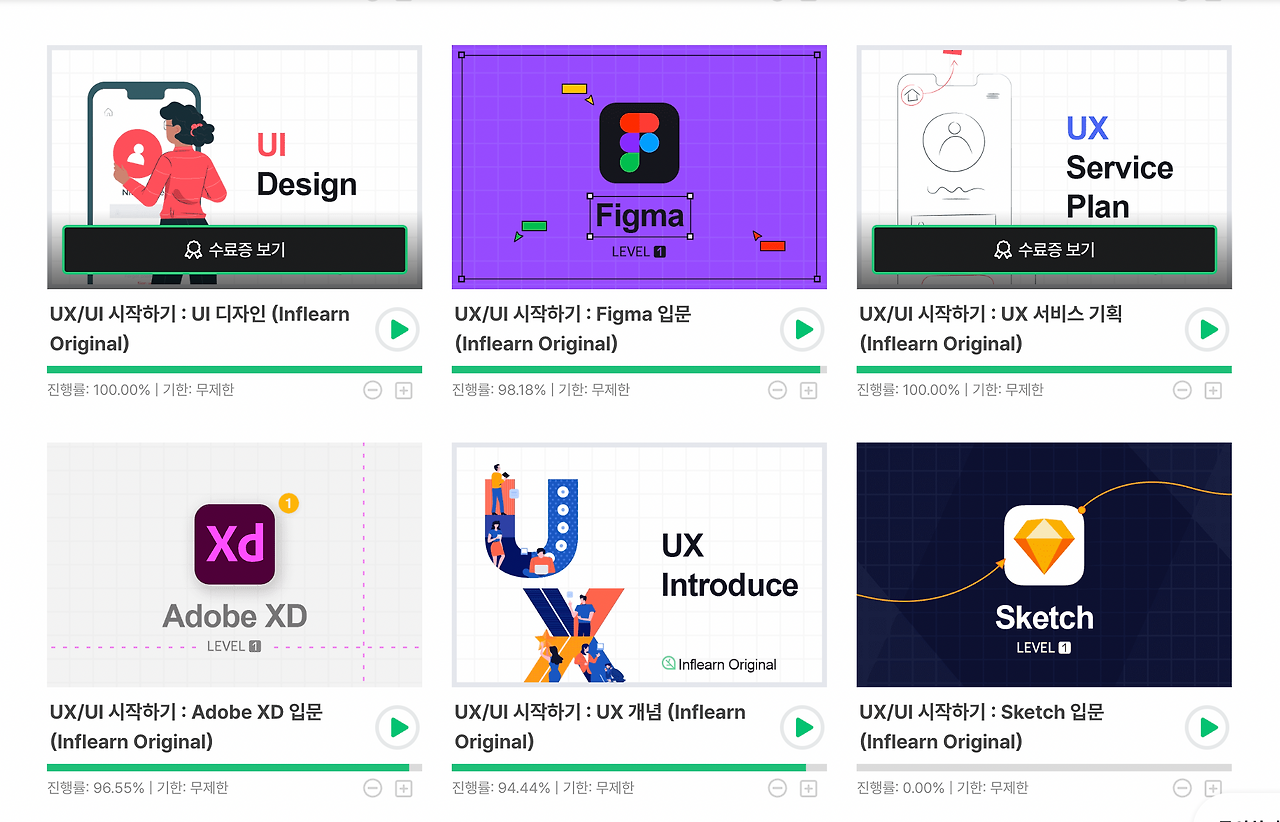This screenshot has height=822, width=1280.
Task: Click the plus icon under UI 디자인 course
Action: (404, 390)
